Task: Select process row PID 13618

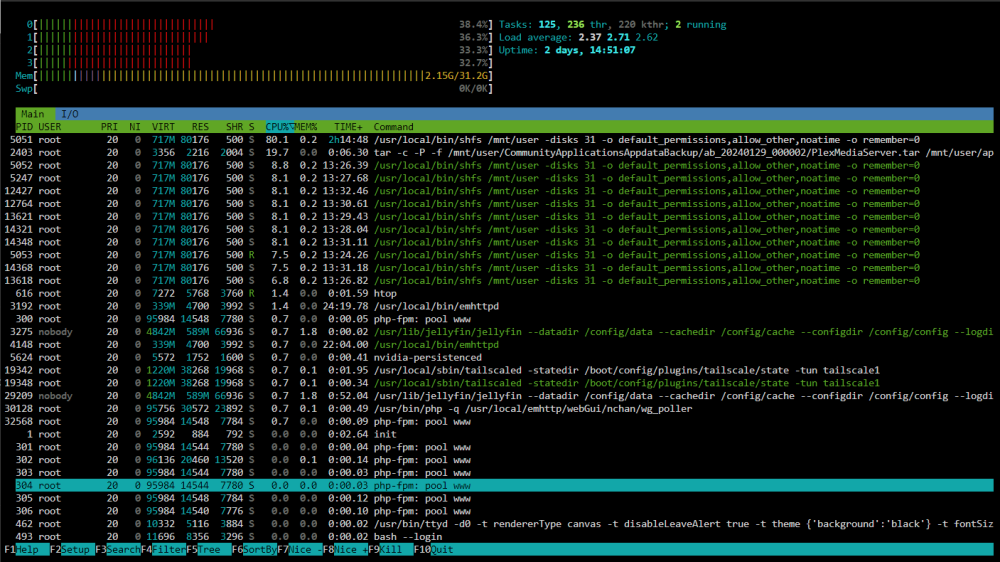Action: click(500, 280)
